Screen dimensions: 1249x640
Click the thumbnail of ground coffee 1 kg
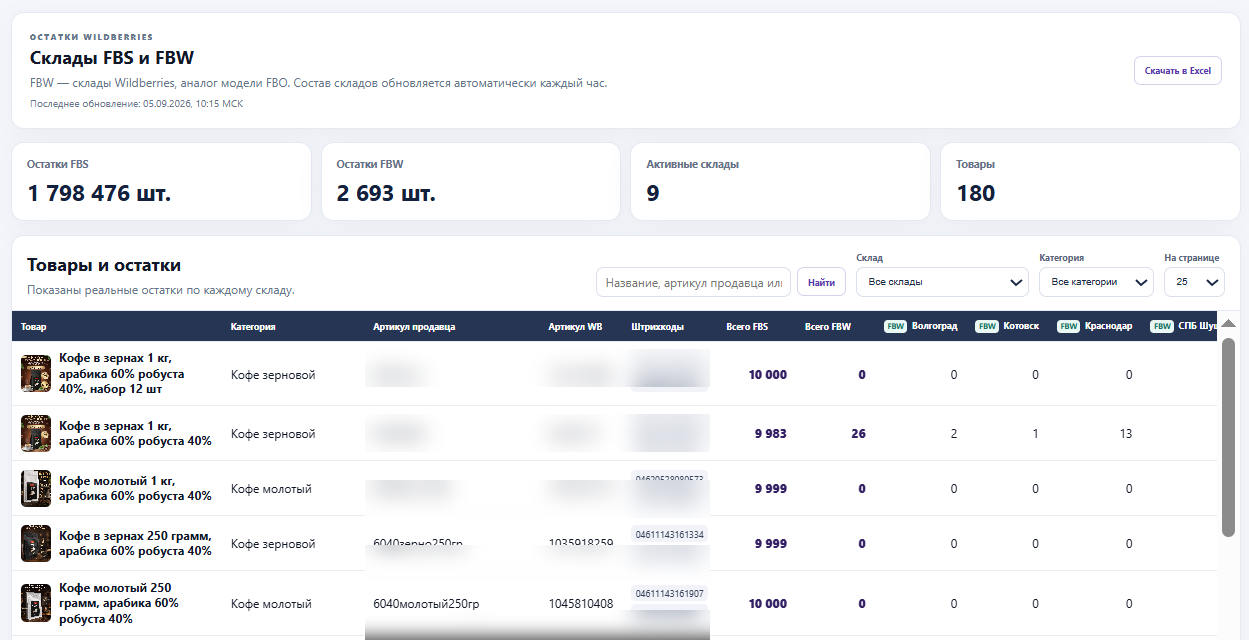[x=36, y=488]
